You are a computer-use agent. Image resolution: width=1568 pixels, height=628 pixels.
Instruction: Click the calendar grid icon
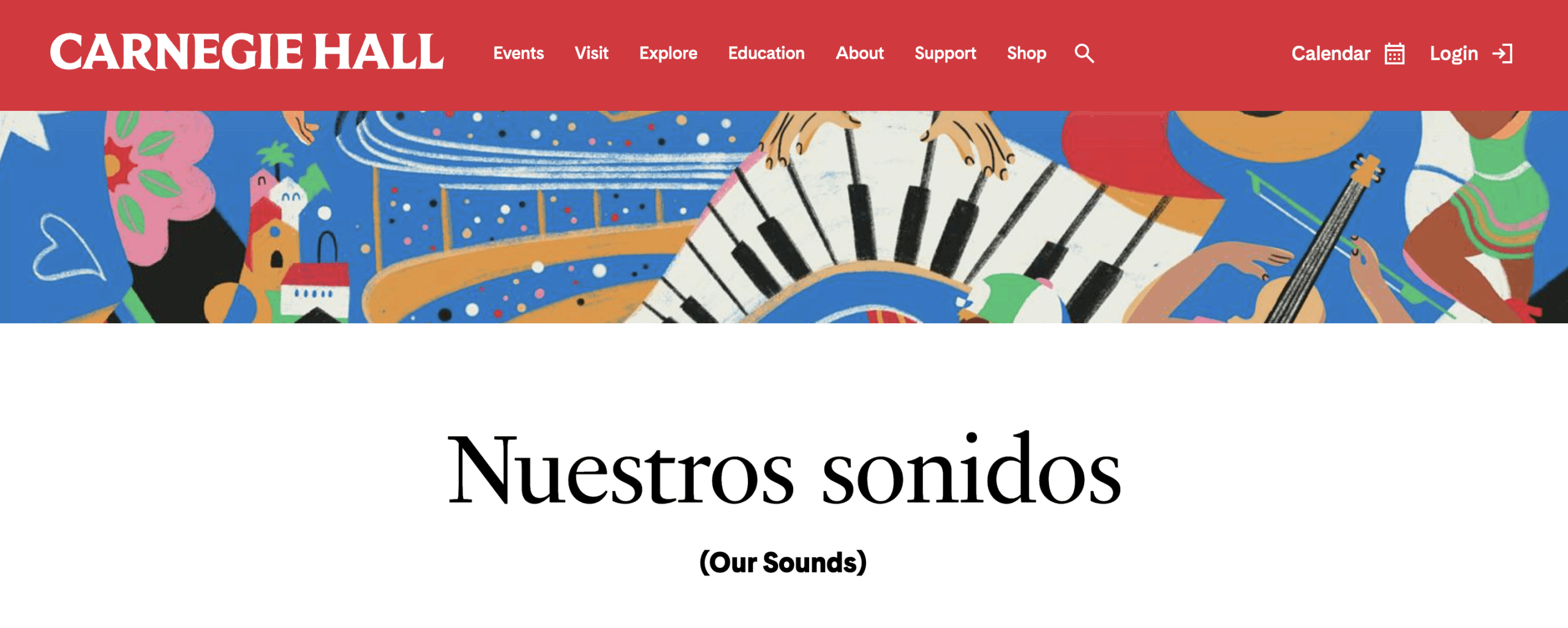click(x=1395, y=54)
